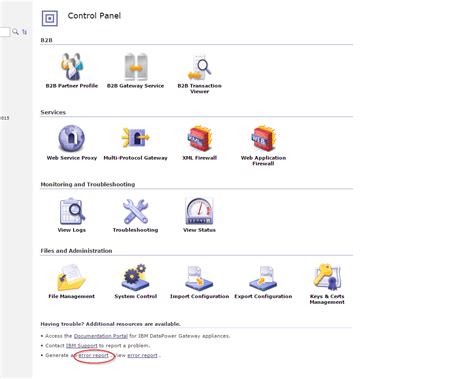This screenshot has height=379, width=474.
Task: Click the Troubleshooting label
Action: coord(135,230)
